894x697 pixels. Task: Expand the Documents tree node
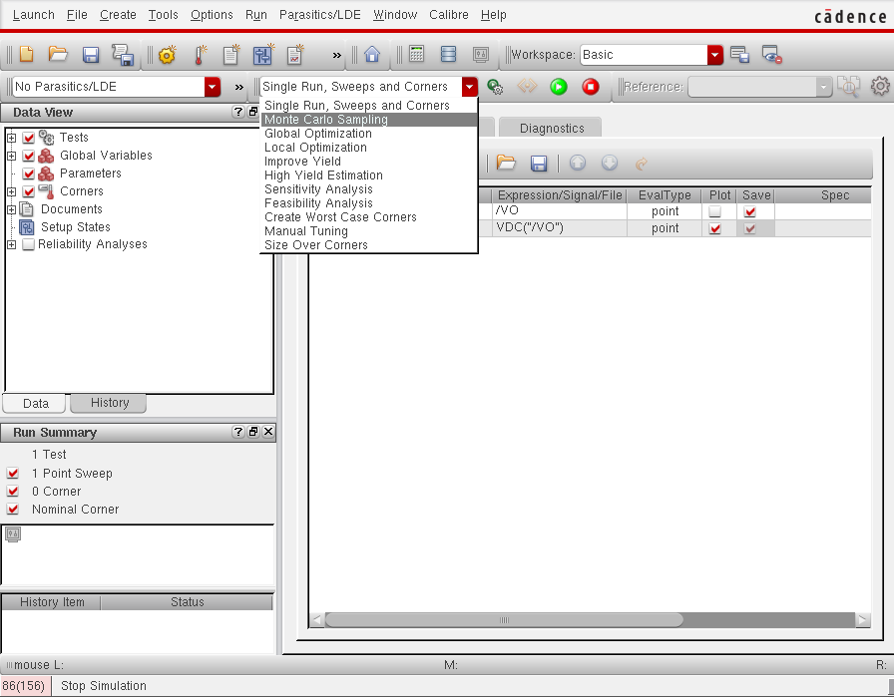pyautogui.click(x=11, y=209)
